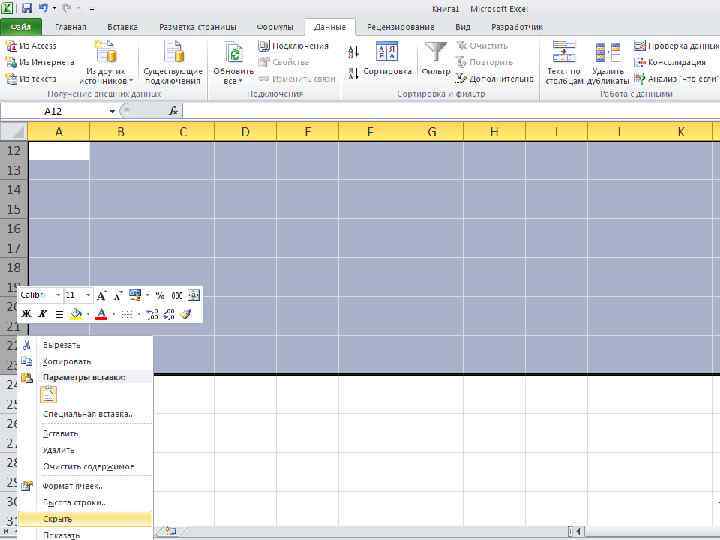
Task: Sort ascending with the A-Я icon
Action: (x=353, y=52)
